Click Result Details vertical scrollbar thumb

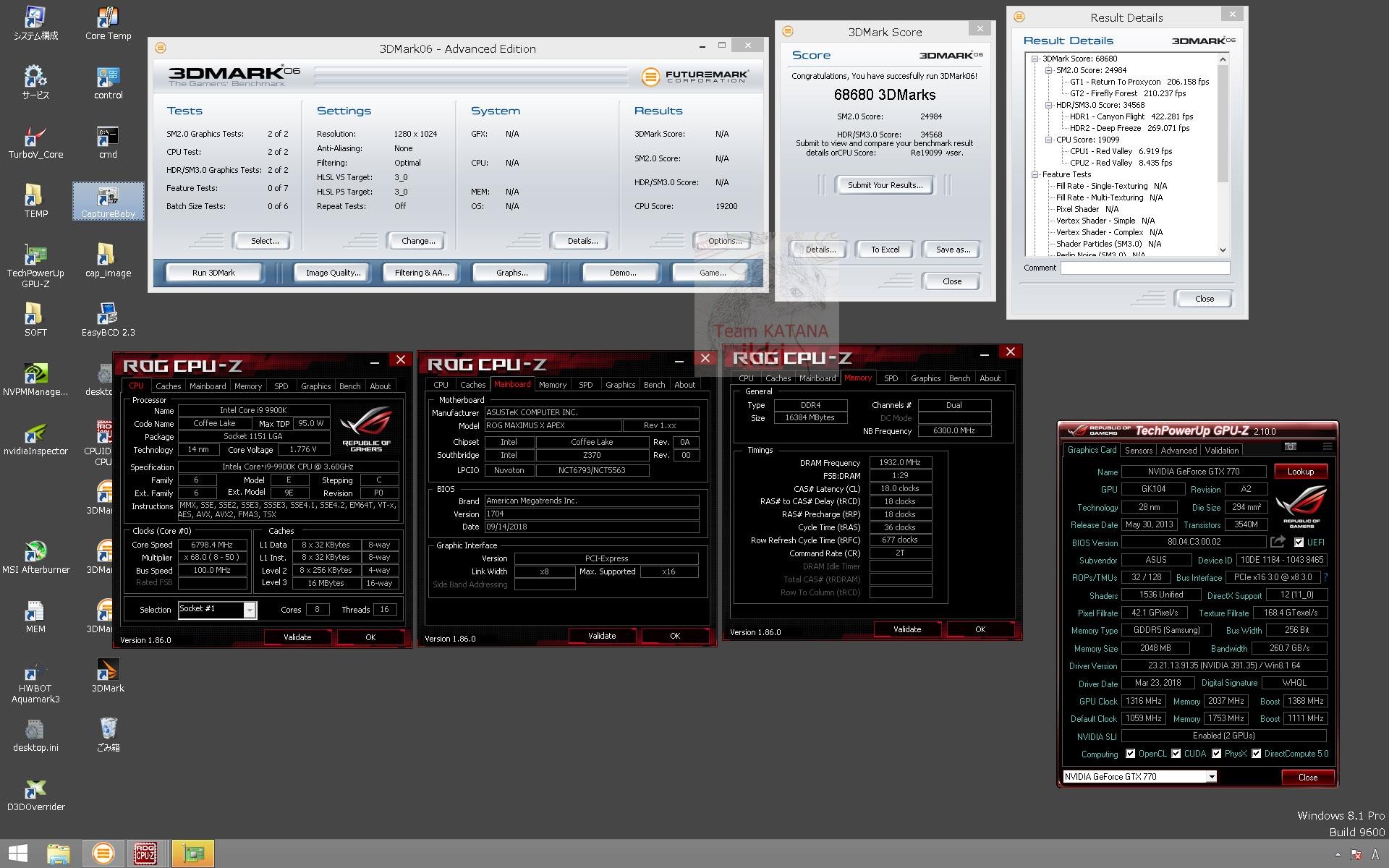coord(1223,123)
